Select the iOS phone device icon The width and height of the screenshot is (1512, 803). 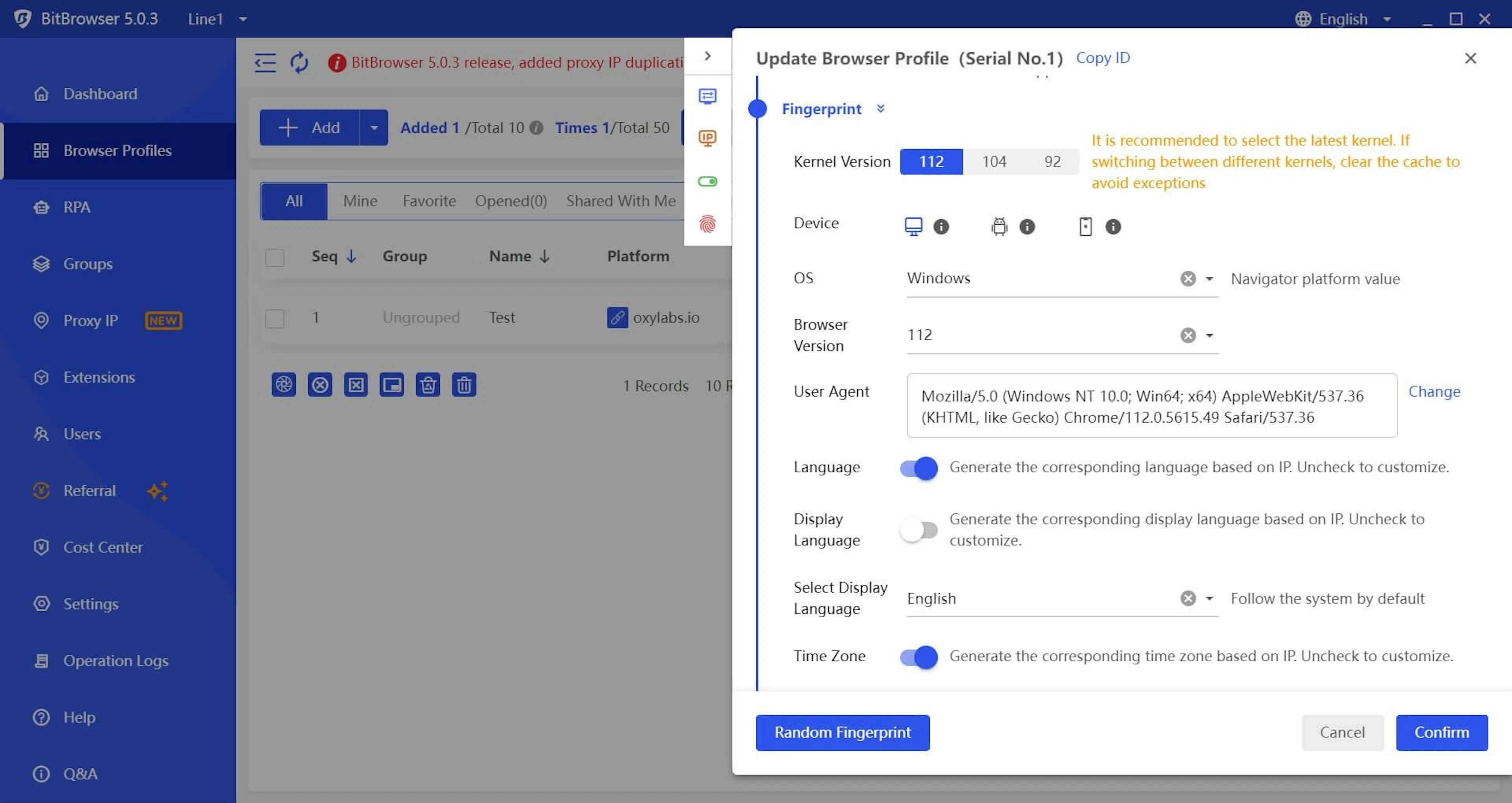(x=1085, y=227)
